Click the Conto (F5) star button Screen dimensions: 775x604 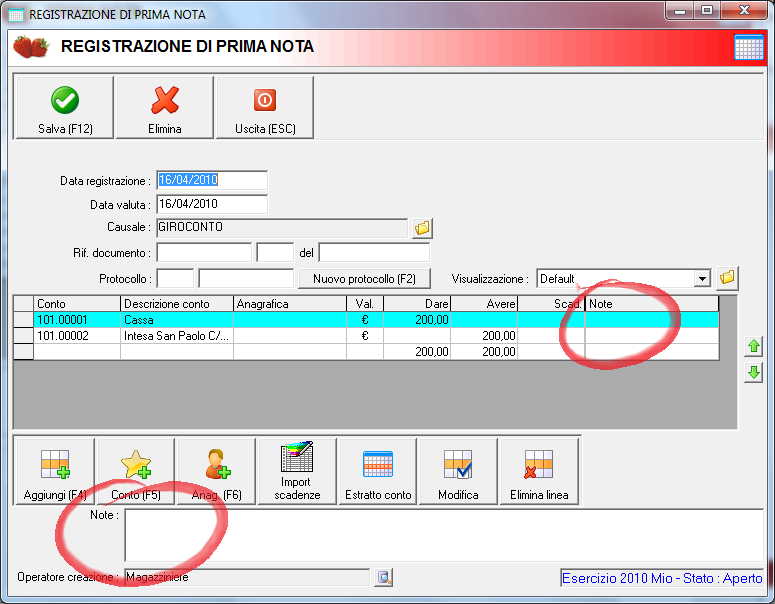coord(136,472)
